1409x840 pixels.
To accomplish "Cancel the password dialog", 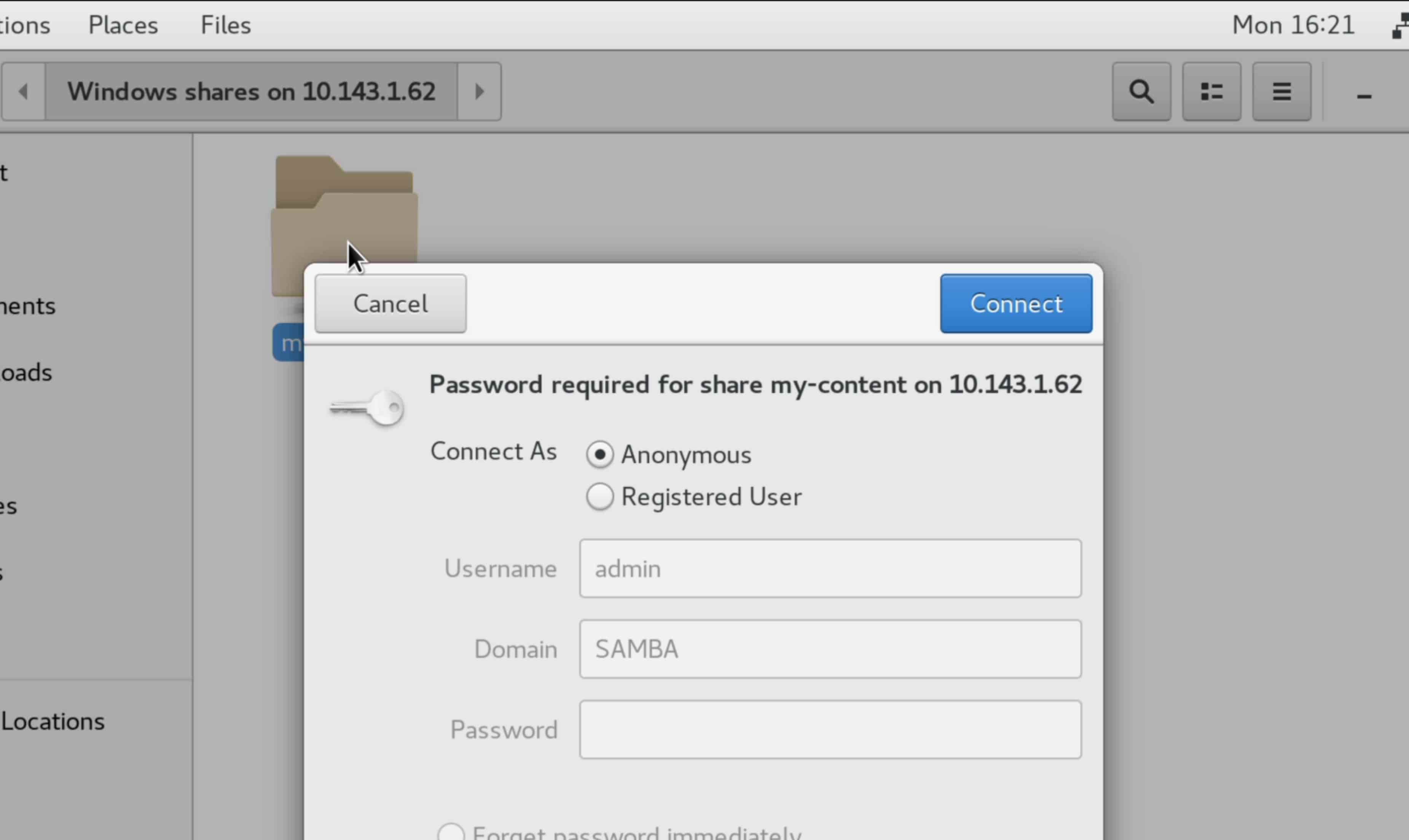I will [391, 303].
